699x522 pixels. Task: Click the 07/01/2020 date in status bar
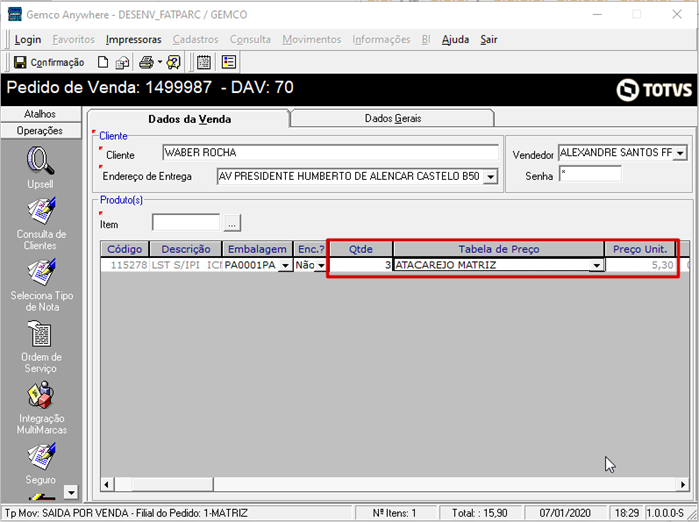point(565,513)
